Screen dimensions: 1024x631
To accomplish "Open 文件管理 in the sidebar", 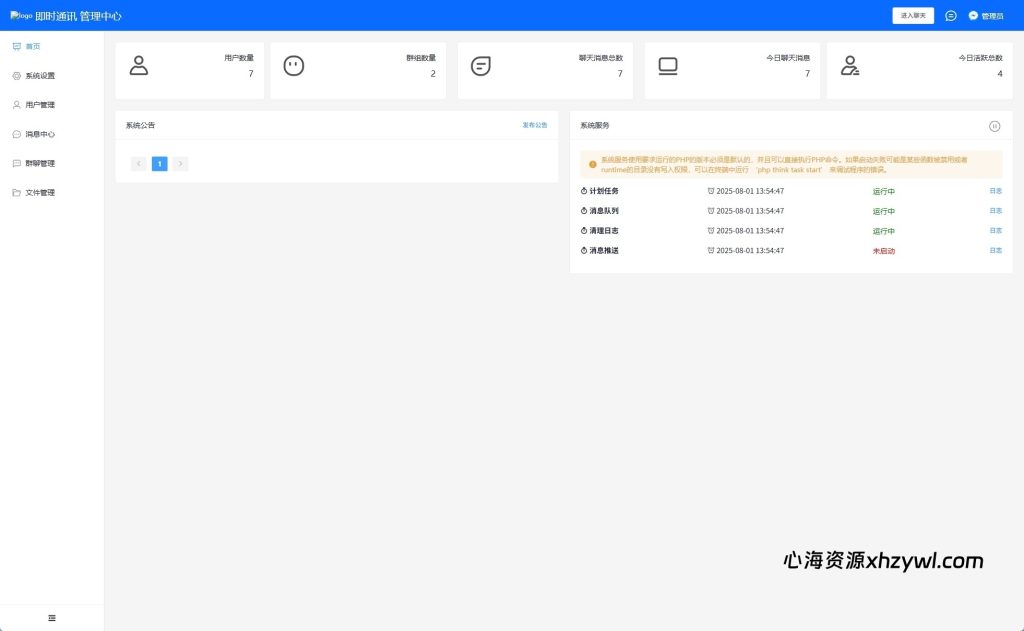I will tap(40, 192).
